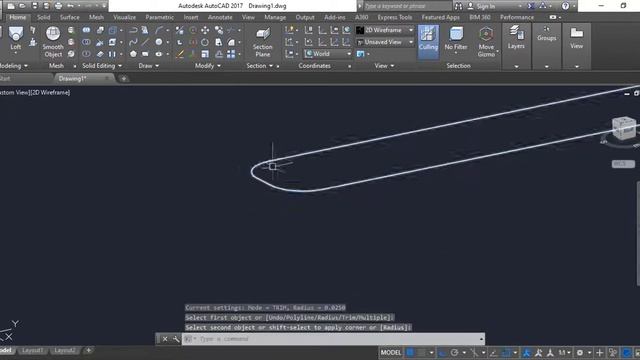Switch to the Surface ribbon tab
640x360 pixels.
(70, 17)
